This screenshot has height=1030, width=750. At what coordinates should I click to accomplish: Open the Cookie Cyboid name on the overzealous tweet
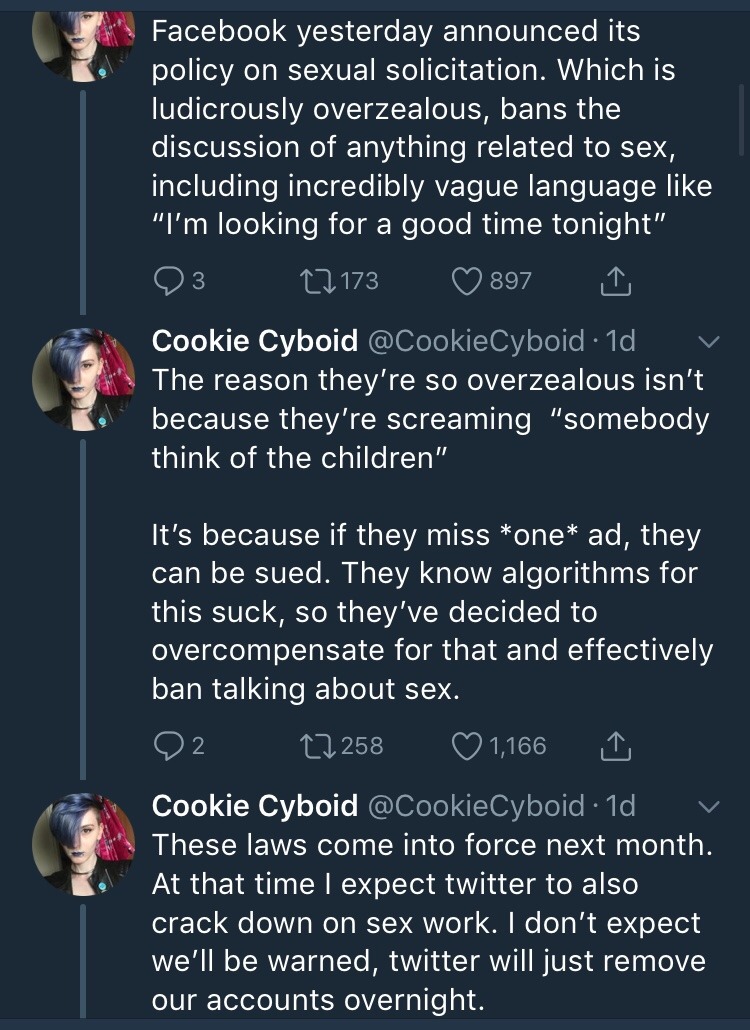click(x=254, y=341)
